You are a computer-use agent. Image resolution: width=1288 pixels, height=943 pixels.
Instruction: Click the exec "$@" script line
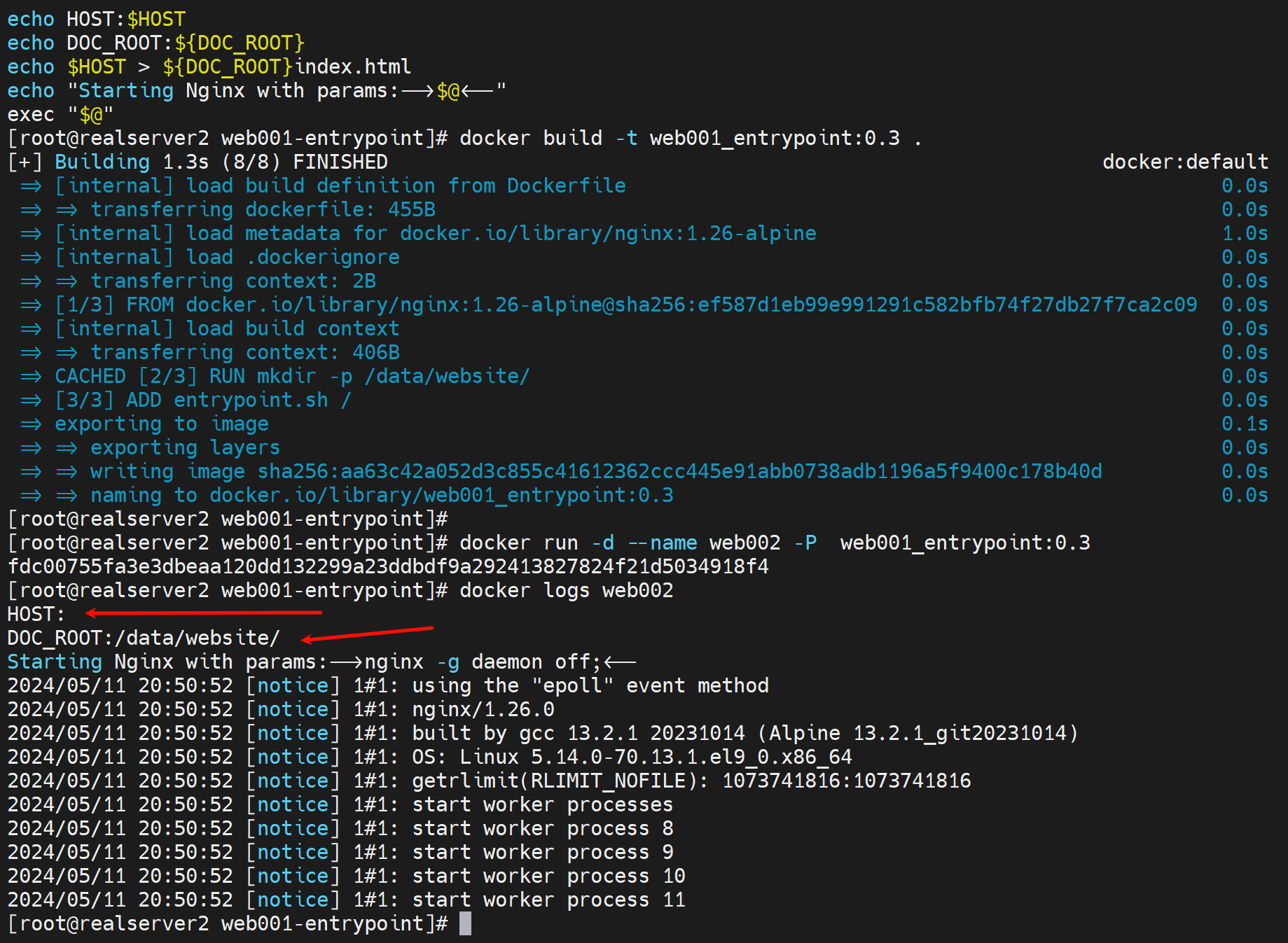[x=60, y=114]
